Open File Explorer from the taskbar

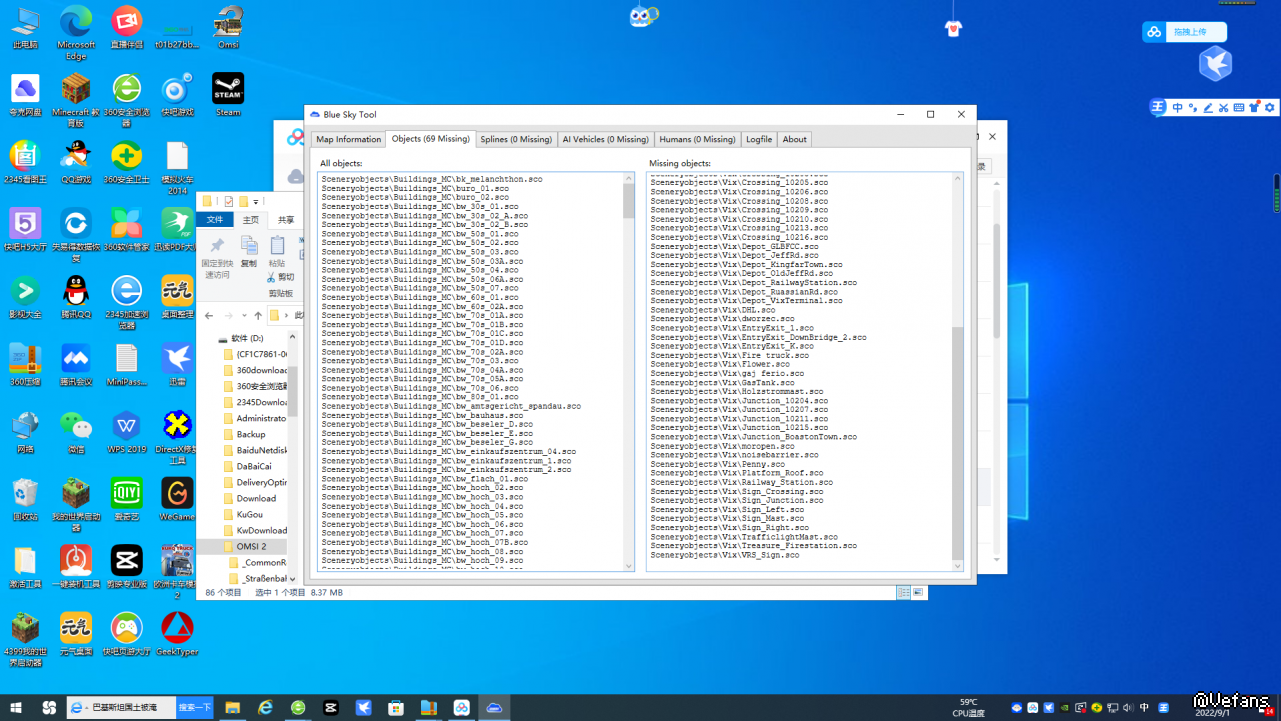[x=232, y=708]
